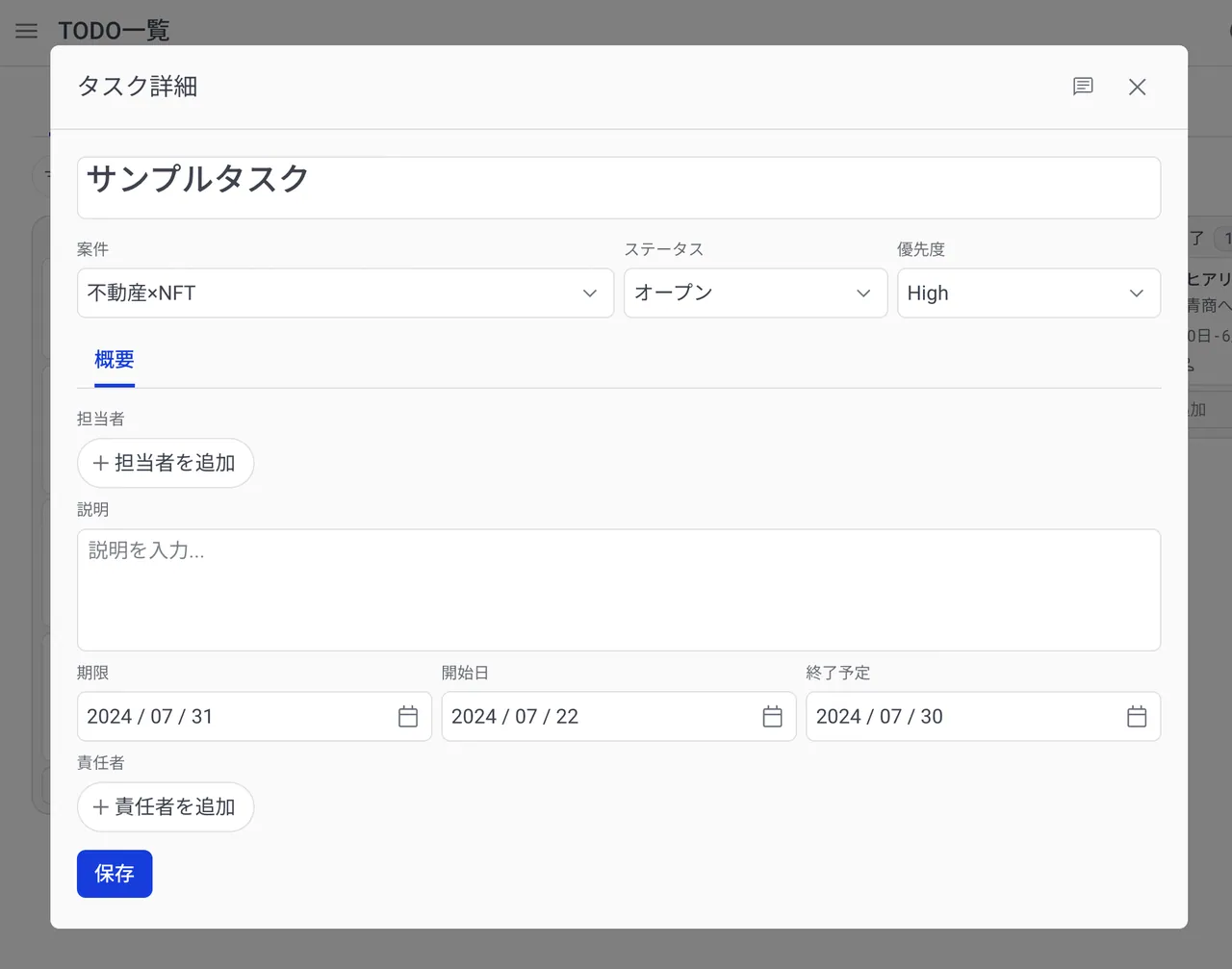The image size is (1232, 969).
Task: Open calendar picker for 開始日 date
Action: (x=772, y=717)
